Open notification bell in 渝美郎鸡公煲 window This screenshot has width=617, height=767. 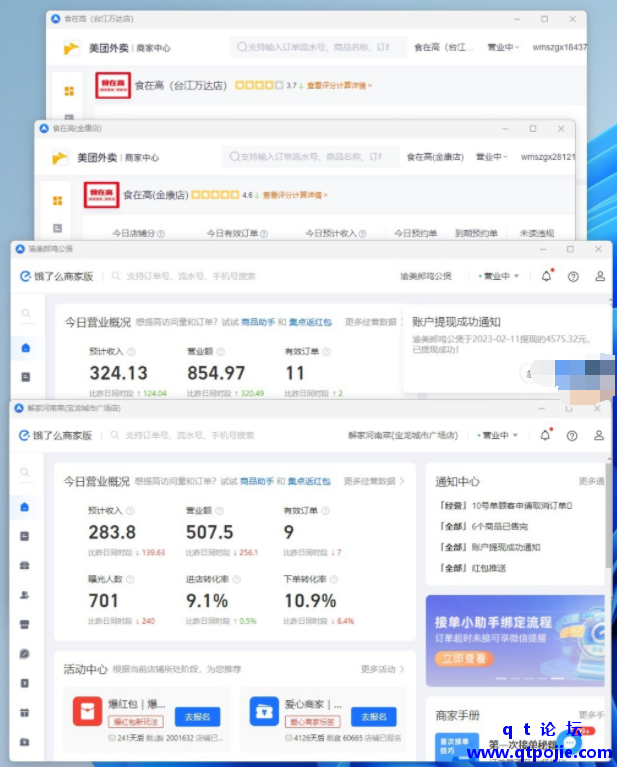coord(547,276)
